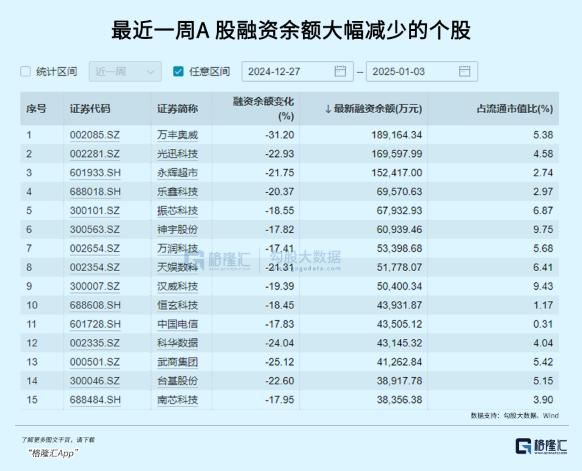Uncheck the 任意区间 checkbox
Image resolution: width=582 pixels, height=471 pixels.
pos(178,71)
